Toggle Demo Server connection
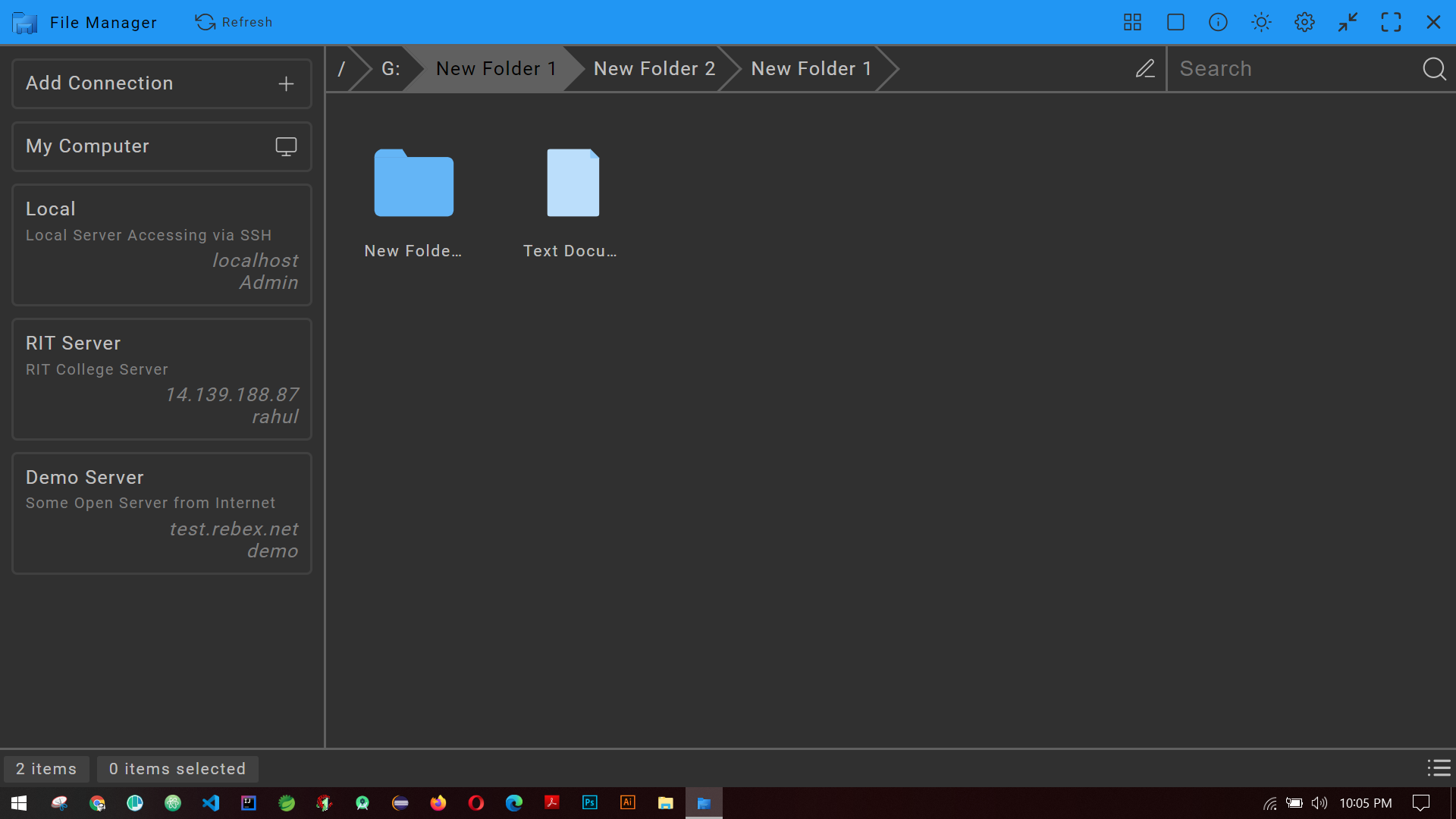1456x819 pixels. tap(162, 512)
